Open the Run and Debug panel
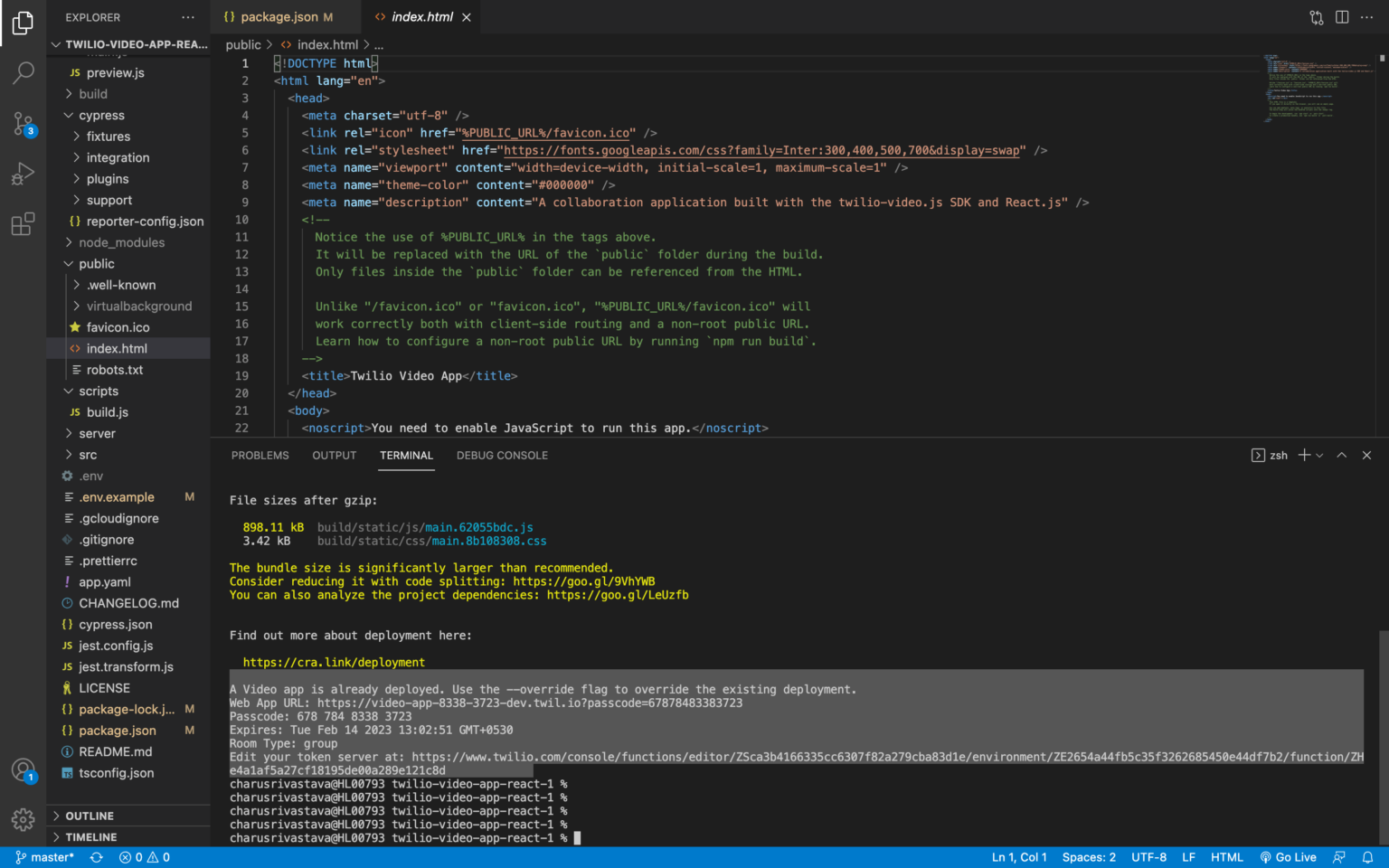The width and height of the screenshot is (1389, 868). click(23, 174)
